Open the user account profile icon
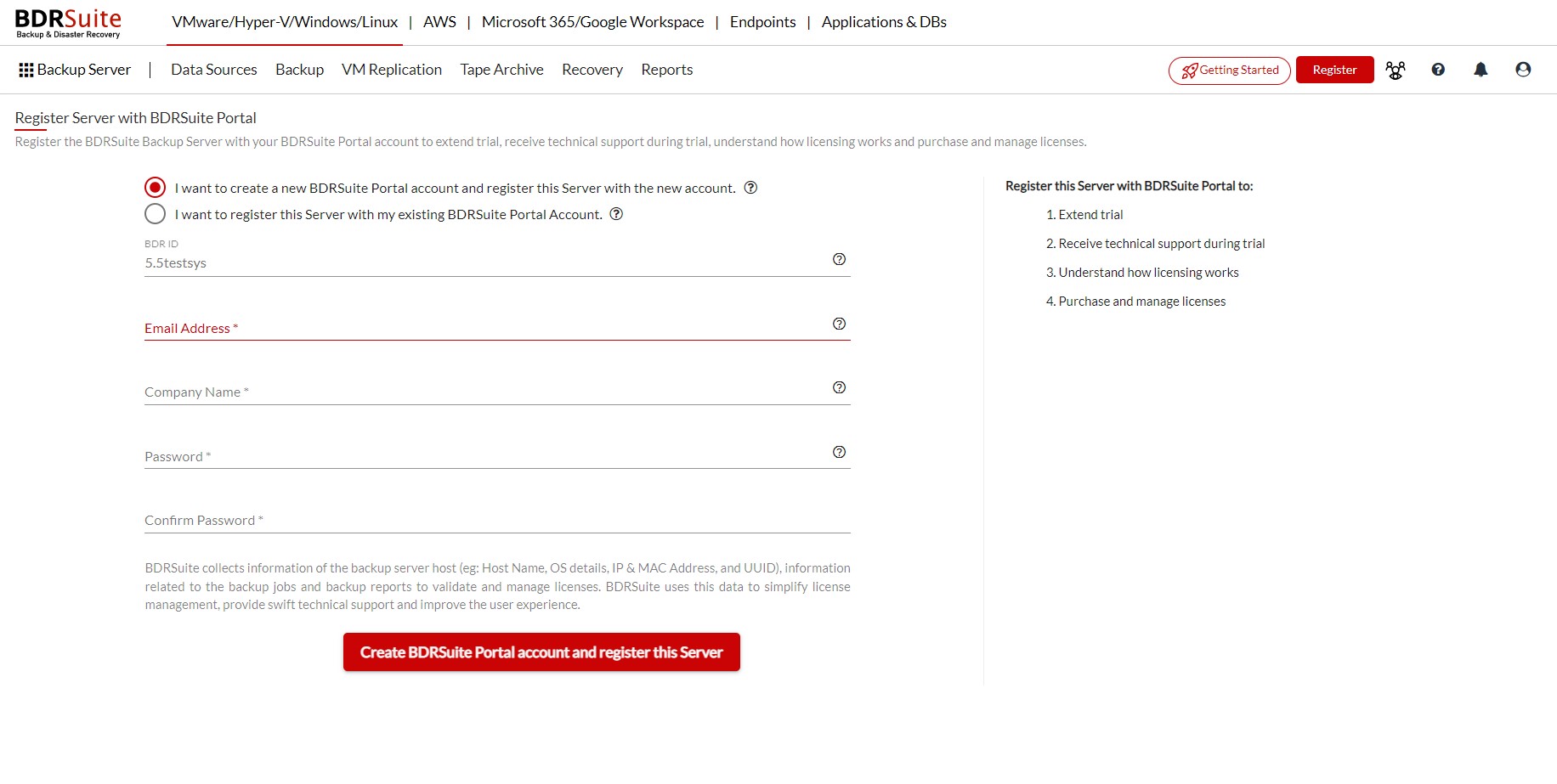1557x784 pixels. [1523, 70]
